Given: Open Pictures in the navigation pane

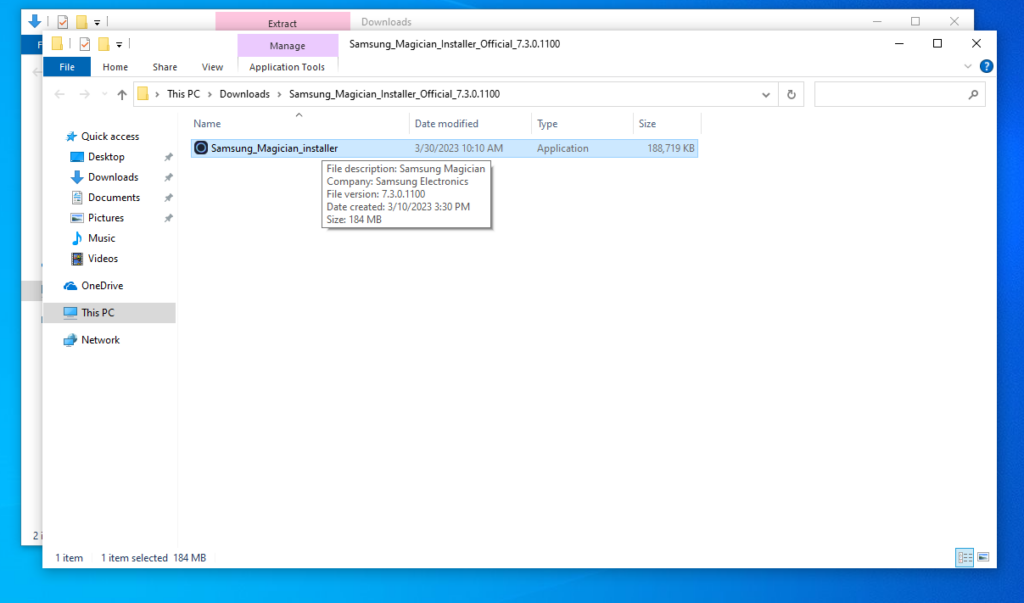Looking at the screenshot, I should (106, 218).
